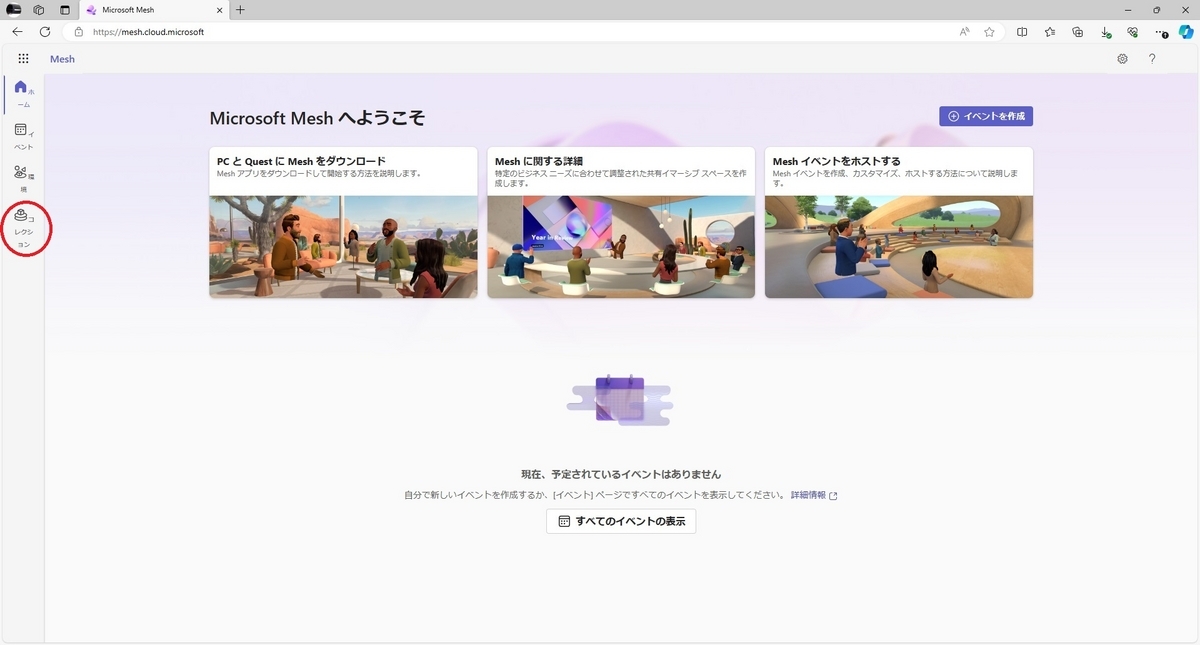
Task: Open the Copilot icon in Edge toolbar
Action: [1186, 32]
